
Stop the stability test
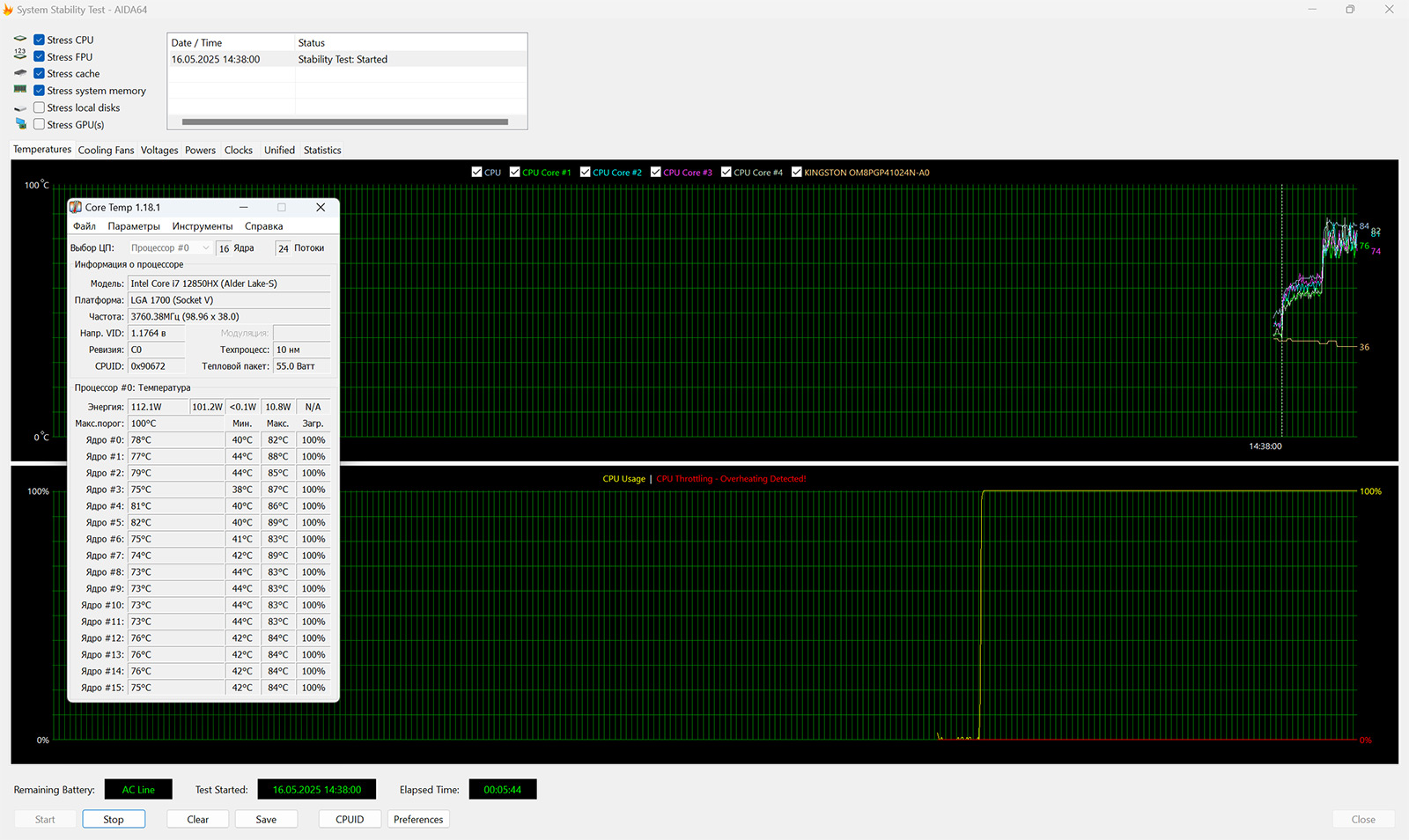pos(114,819)
